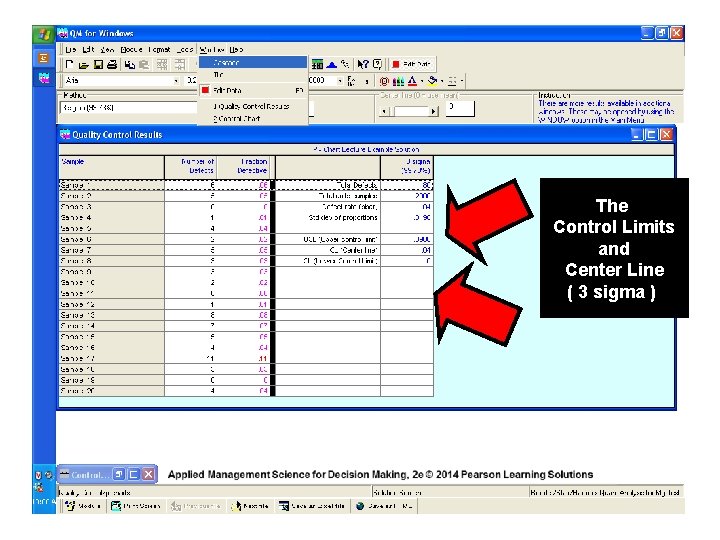The height and width of the screenshot is (540, 720).
Task: Click Module in the bottom toolbar
Action: (x=83, y=506)
